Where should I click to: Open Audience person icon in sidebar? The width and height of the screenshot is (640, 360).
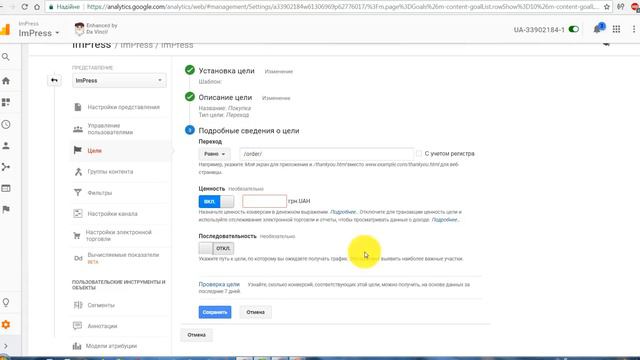pyautogui.click(x=6, y=146)
